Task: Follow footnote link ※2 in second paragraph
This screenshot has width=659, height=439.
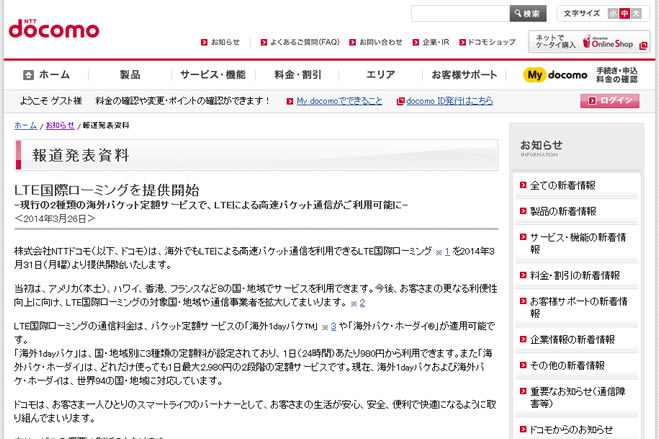Action: pyautogui.click(x=362, y=303)
